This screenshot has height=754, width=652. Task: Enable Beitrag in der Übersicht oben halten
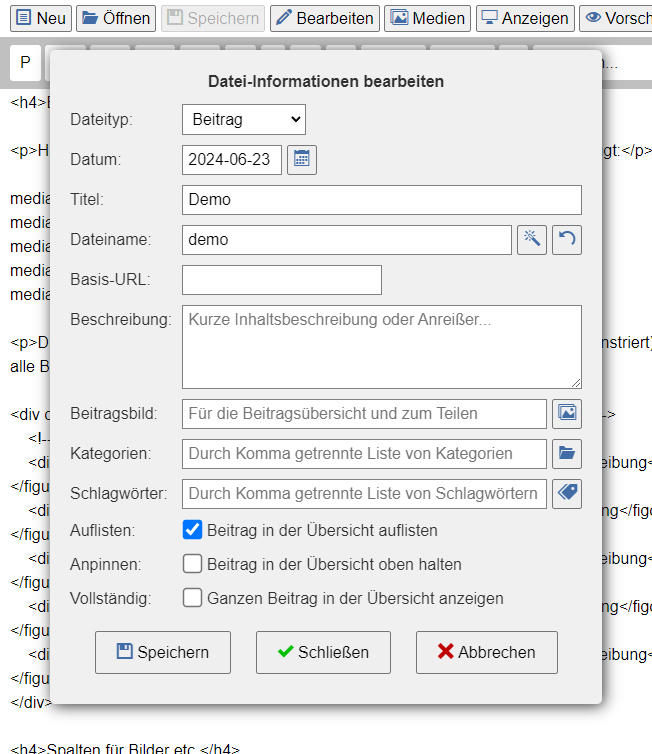click(193, 564)
